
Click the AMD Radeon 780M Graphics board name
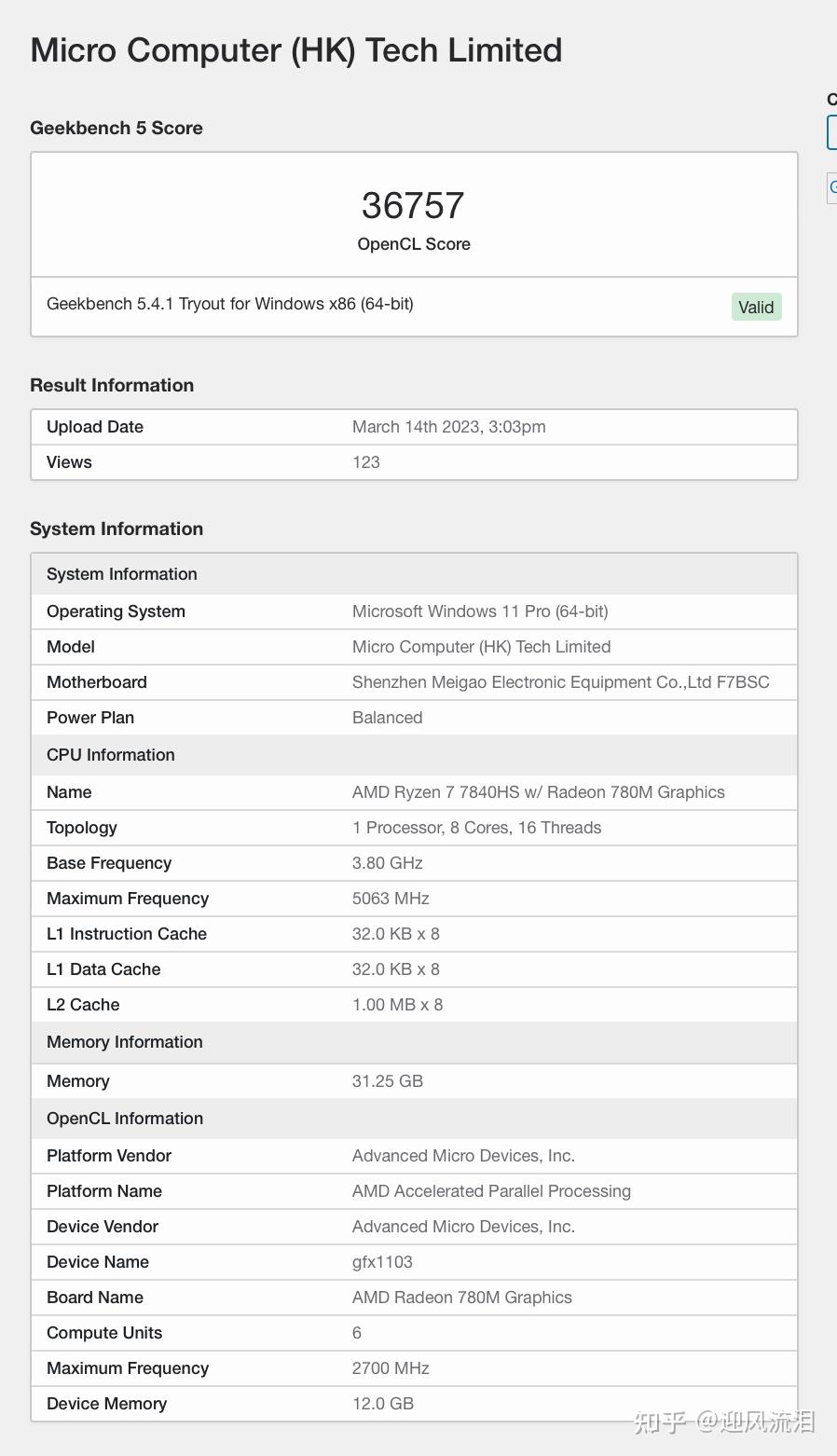pos(461,1298)
